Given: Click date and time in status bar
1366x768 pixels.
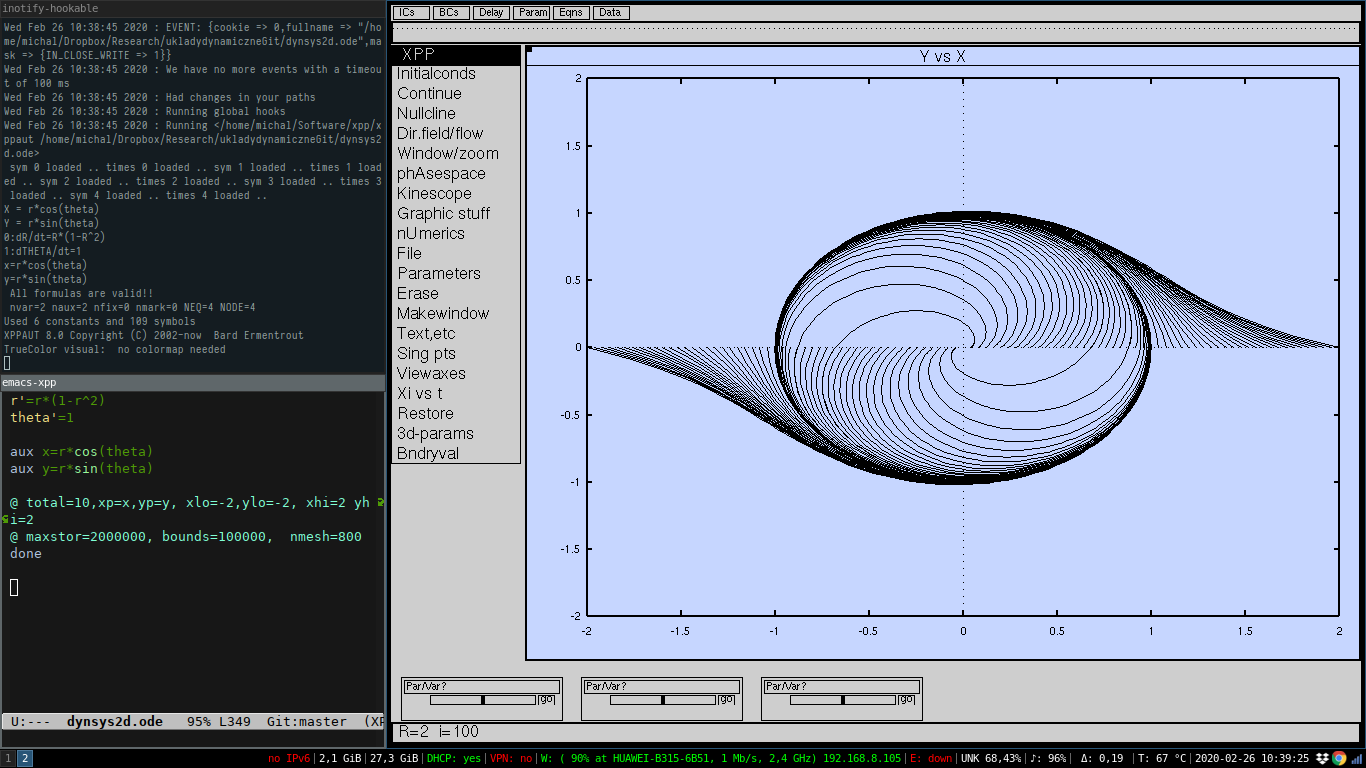Looking at the screenshot, I should [1252, 758].
